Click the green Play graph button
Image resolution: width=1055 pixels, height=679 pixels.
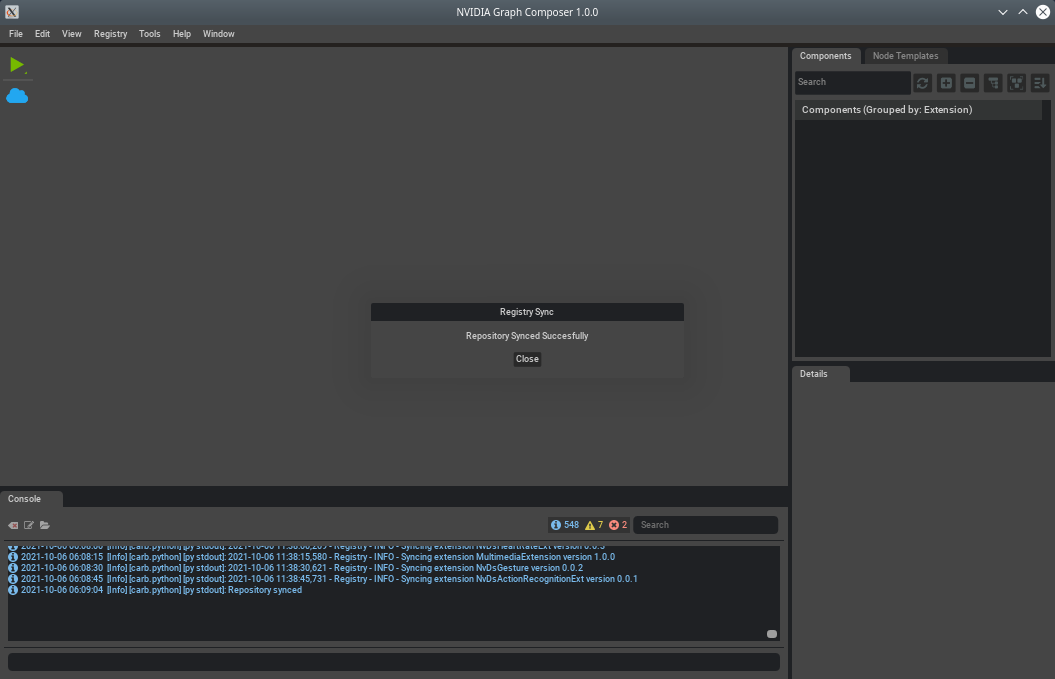pos(16,65)
